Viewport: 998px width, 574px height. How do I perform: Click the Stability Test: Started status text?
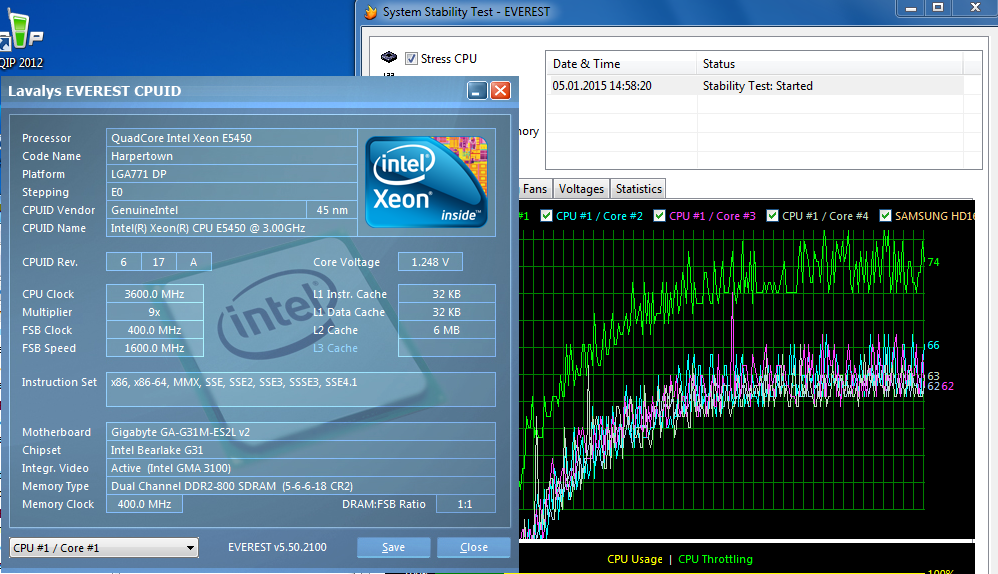point(757,86)
